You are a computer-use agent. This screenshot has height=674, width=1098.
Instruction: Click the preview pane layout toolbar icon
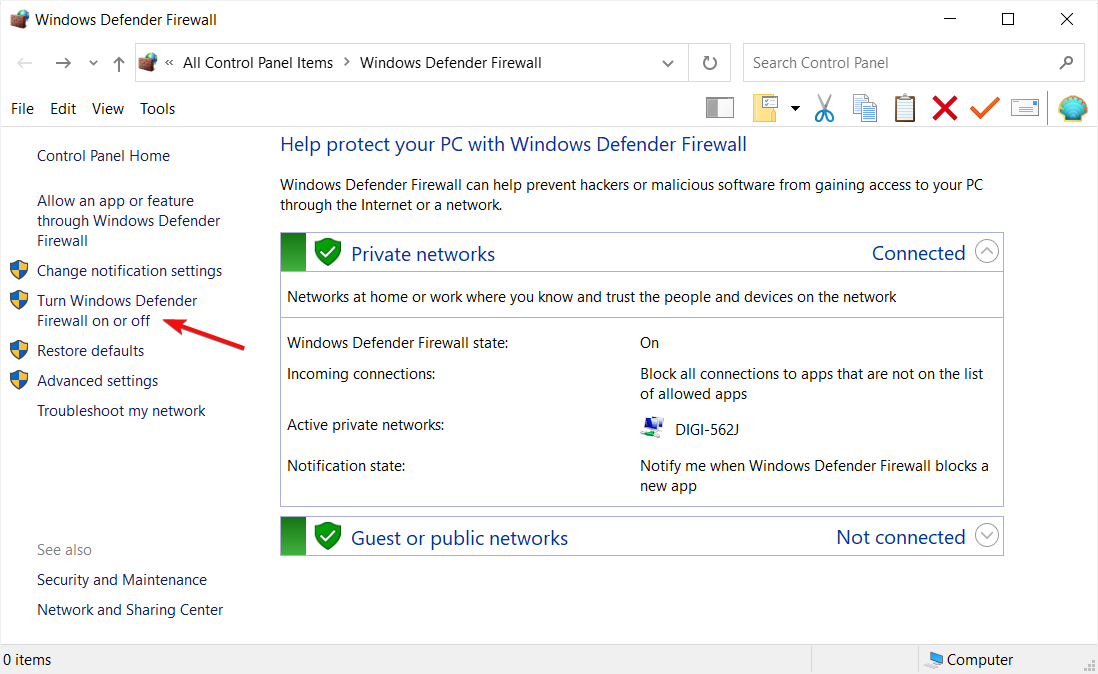(x=719, y=108)
